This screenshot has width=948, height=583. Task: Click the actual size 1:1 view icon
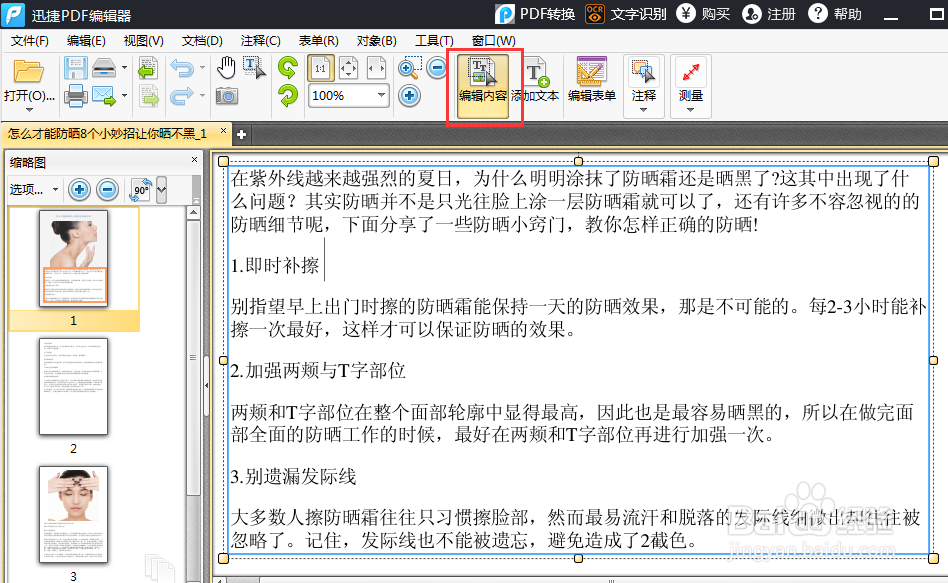323,67
